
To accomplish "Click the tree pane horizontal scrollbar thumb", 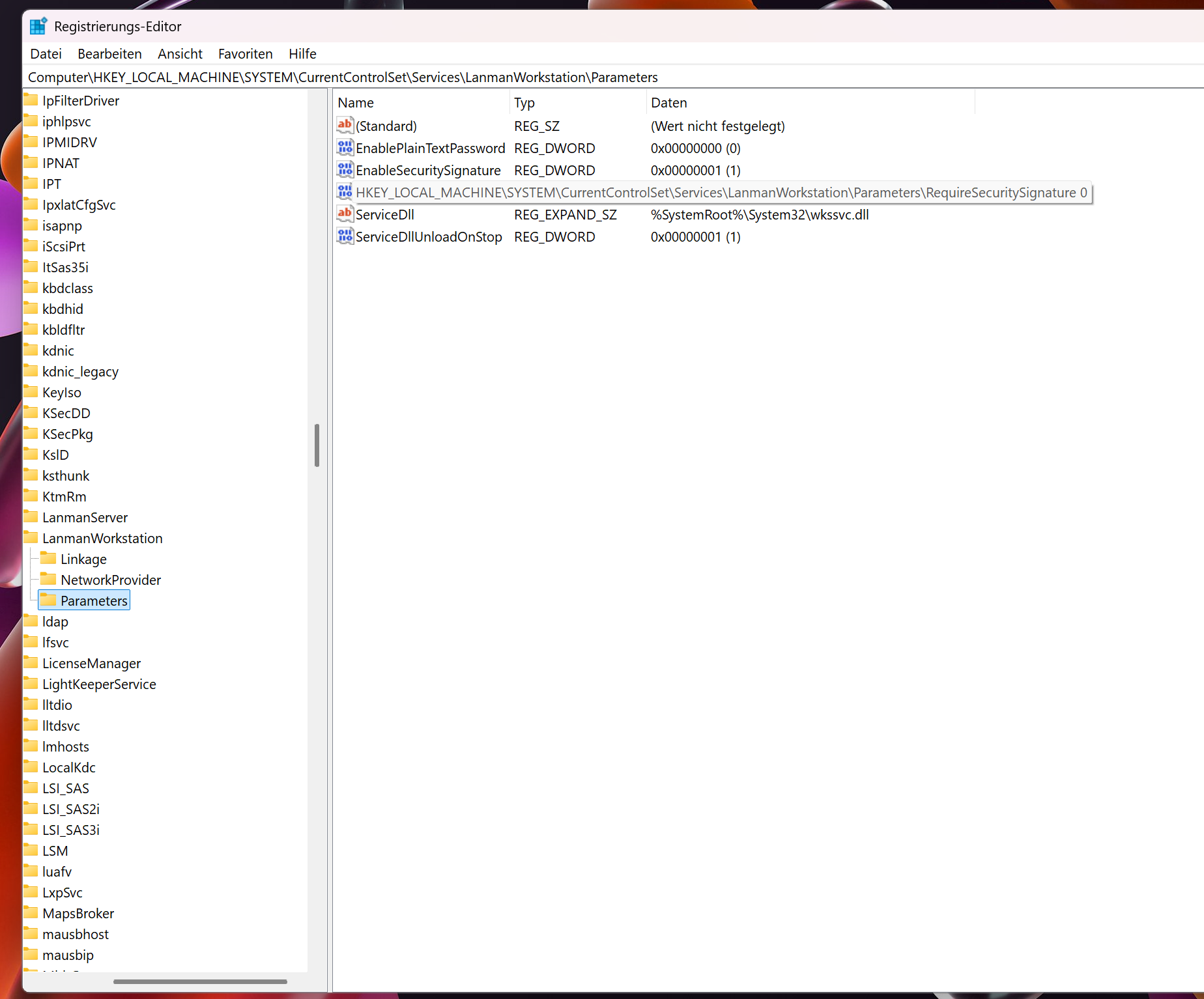I will point(200,981).
